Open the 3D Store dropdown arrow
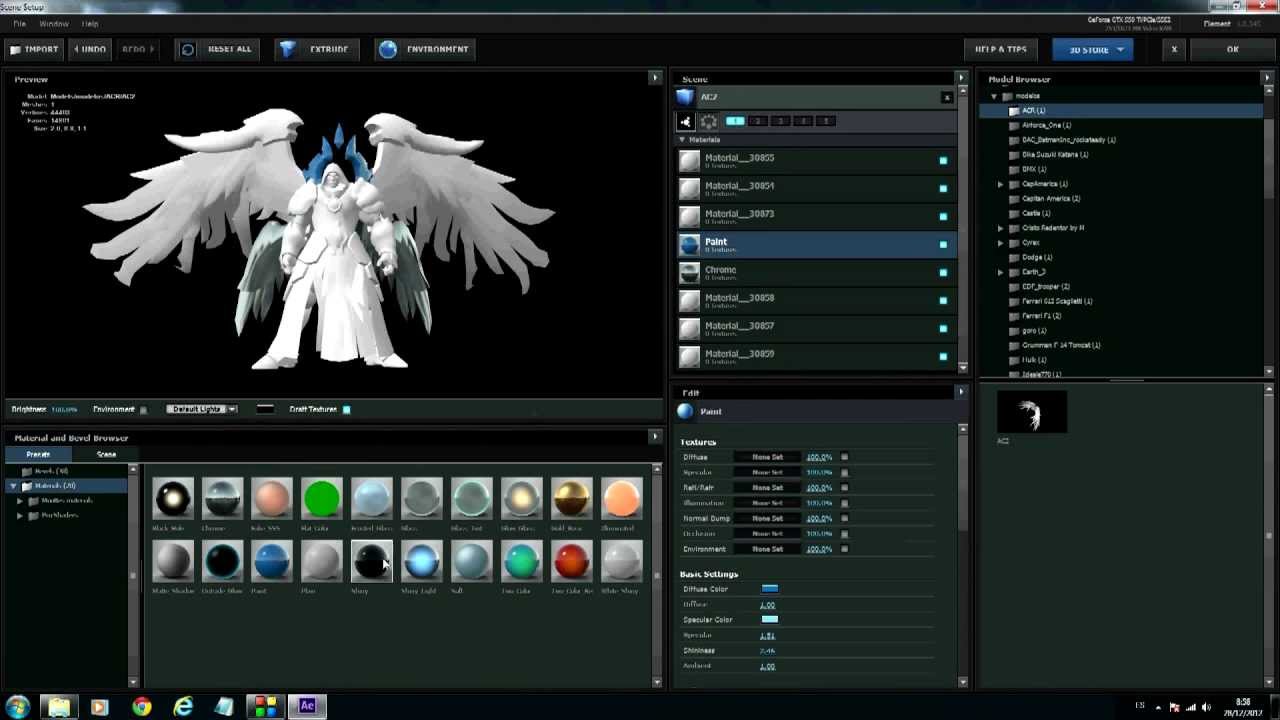Screen dimensions: 1280x720 (1120, 49)
